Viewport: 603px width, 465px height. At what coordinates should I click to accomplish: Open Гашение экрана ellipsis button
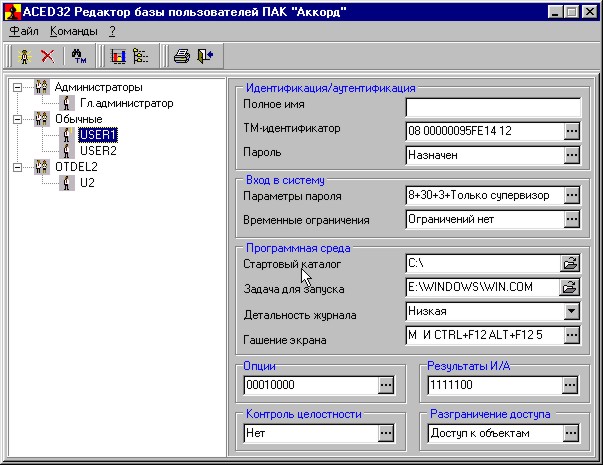(x=571, y=335)
